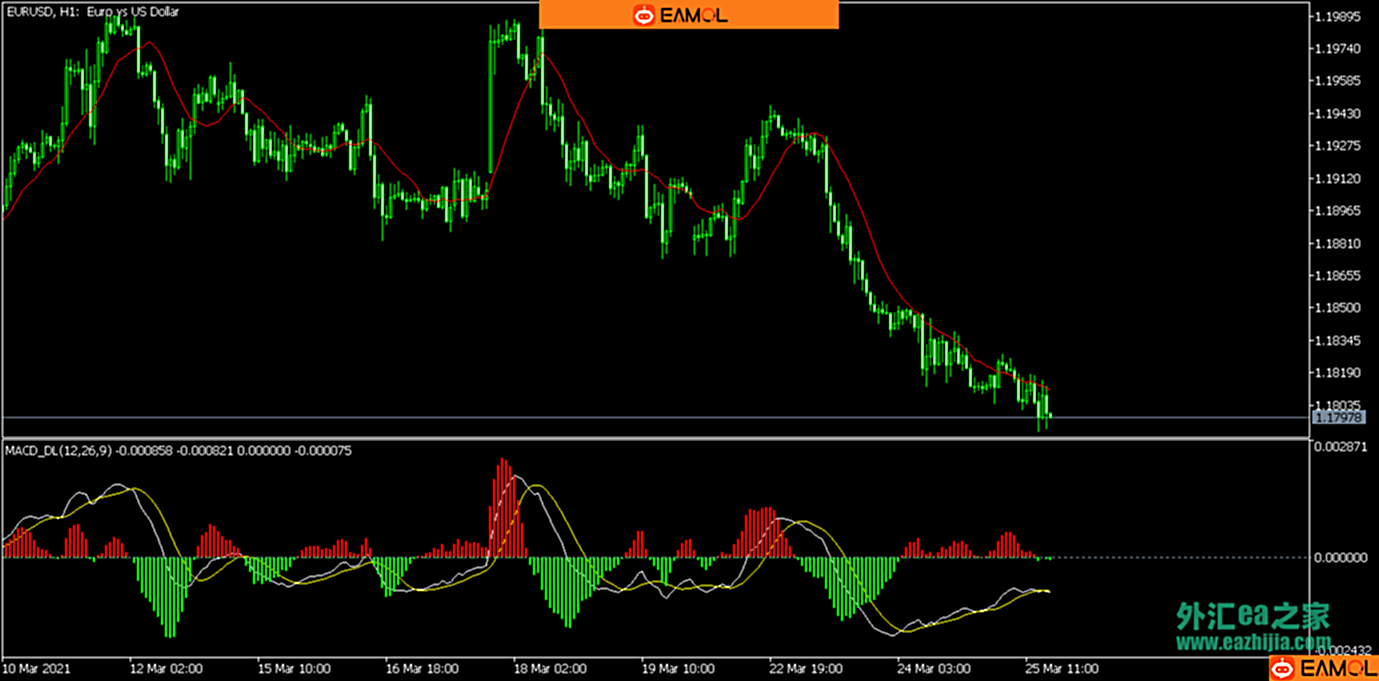Select the 25 Mar 11:00 time axis label
The image size is (1379, 681).
pyautogui.click(x=1062, y=668)
